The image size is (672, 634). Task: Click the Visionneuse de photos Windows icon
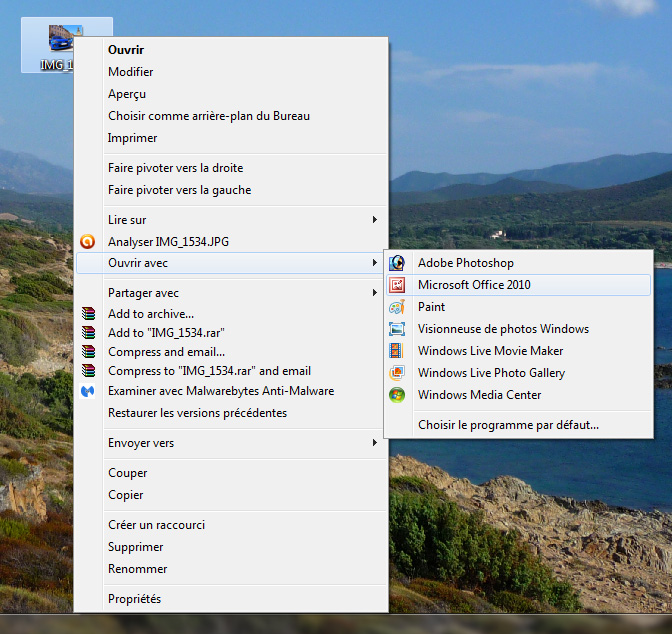click(x=397, y=329)
